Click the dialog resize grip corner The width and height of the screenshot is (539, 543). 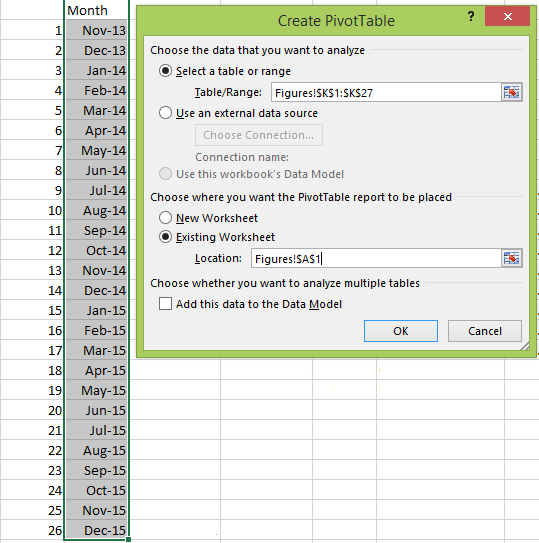[x=525, y=346]
